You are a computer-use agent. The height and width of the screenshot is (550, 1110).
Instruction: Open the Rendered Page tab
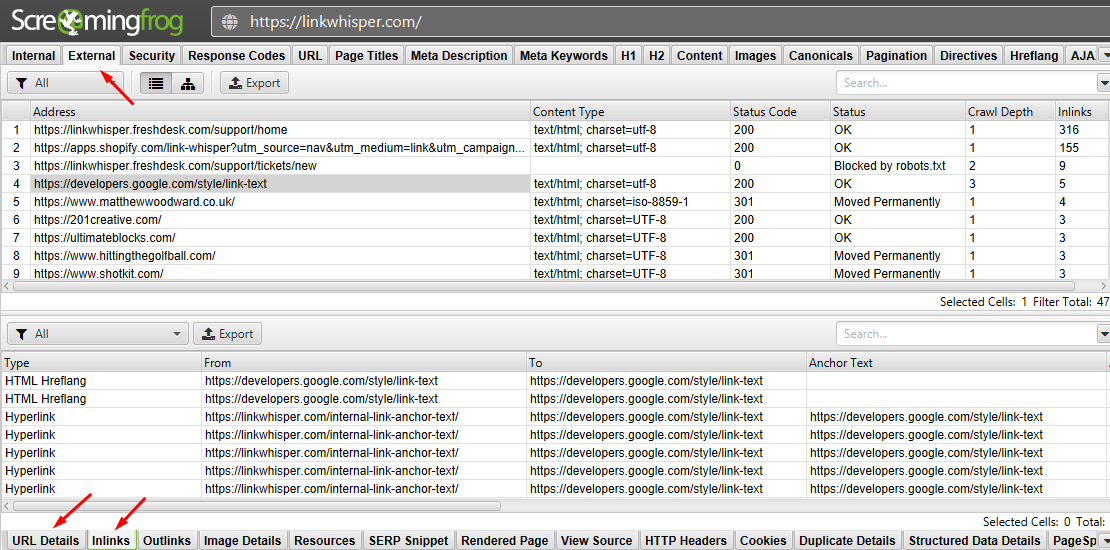(505, 540)
